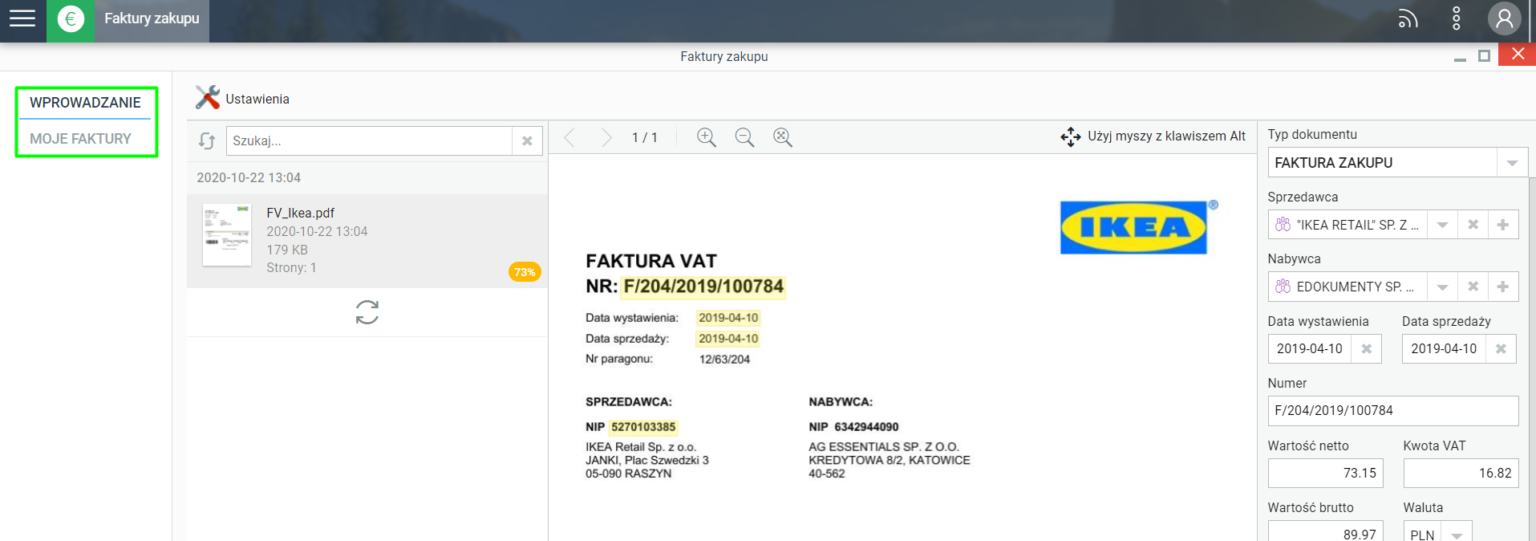Click the reload icon below the file list
The width and height of the screenshot is (1536, 541).
[x=367, y=312]
